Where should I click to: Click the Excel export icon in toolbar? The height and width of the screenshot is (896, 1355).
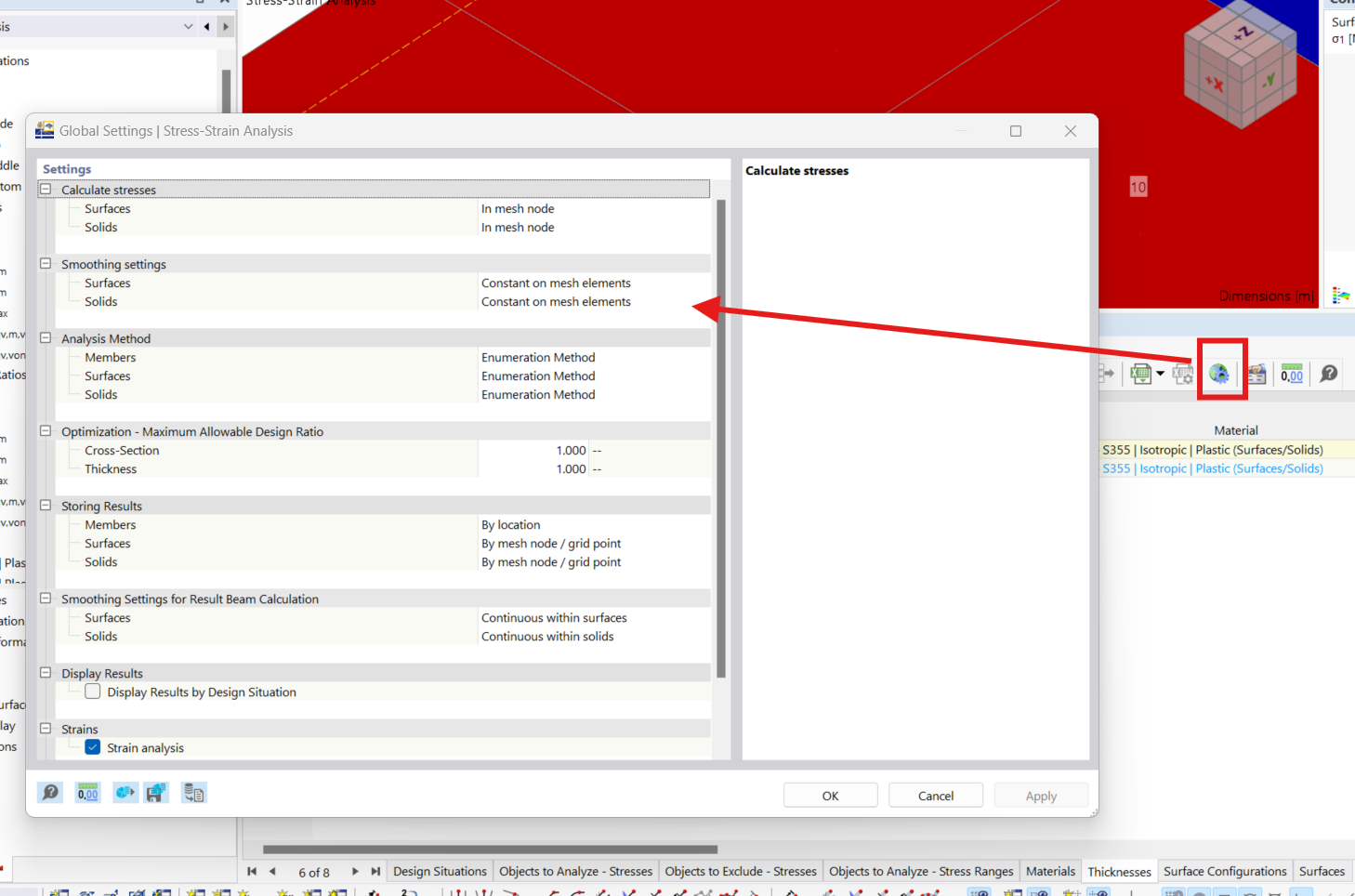tap(1140, 374)
